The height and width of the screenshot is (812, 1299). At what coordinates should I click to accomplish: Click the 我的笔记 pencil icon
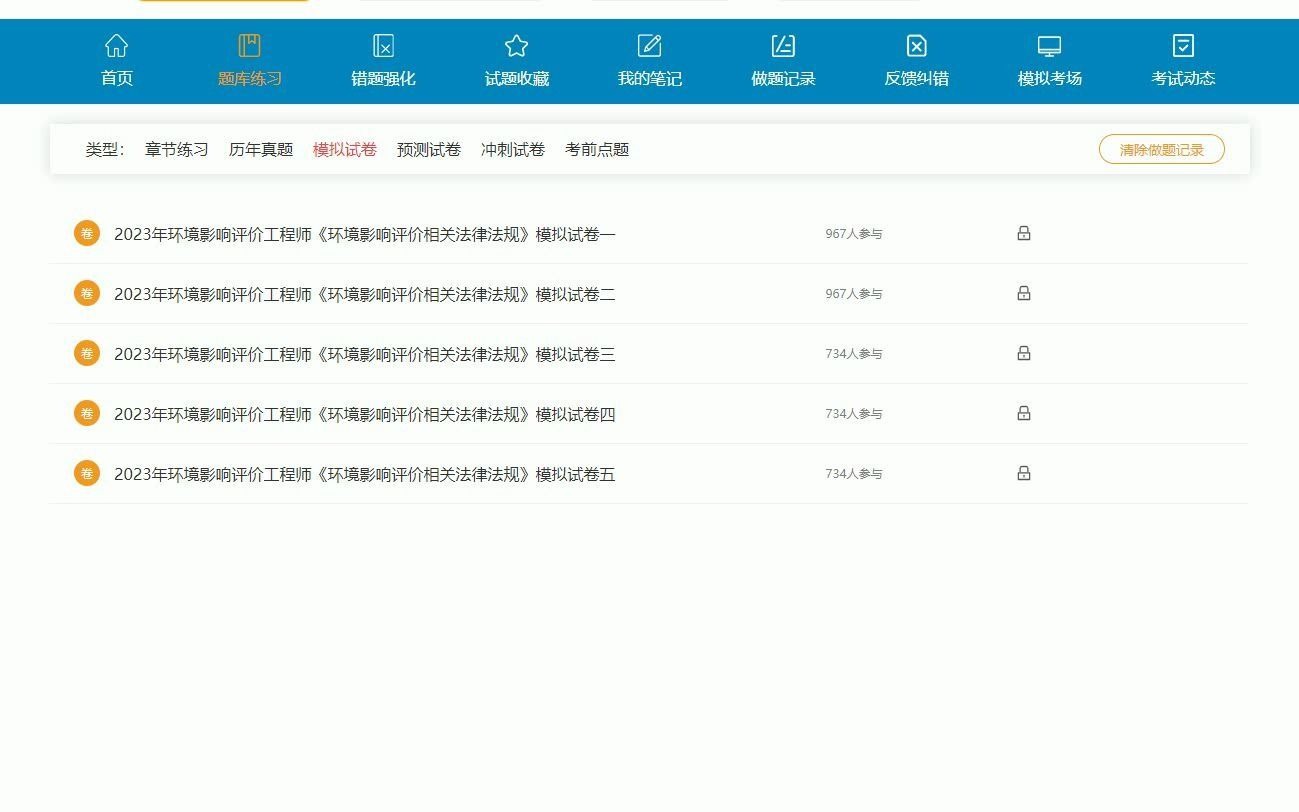tap(650, 46)
